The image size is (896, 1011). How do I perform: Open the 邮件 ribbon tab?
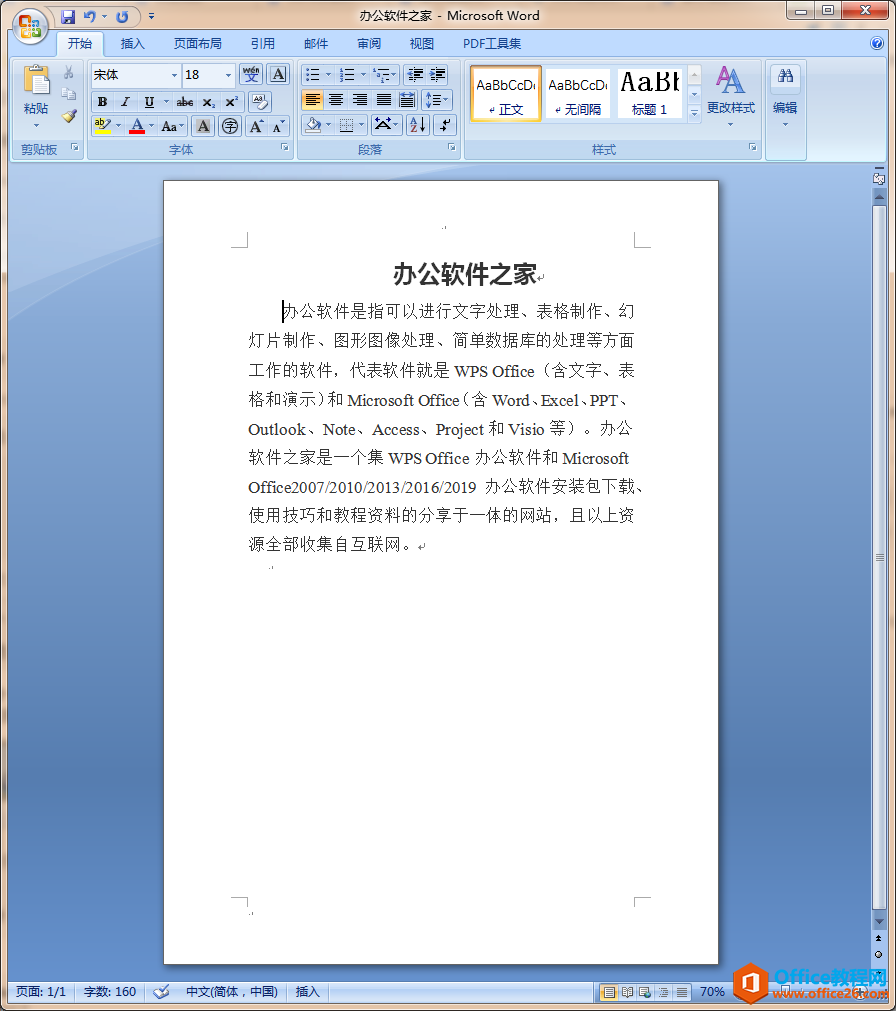[x=316, y=44]
